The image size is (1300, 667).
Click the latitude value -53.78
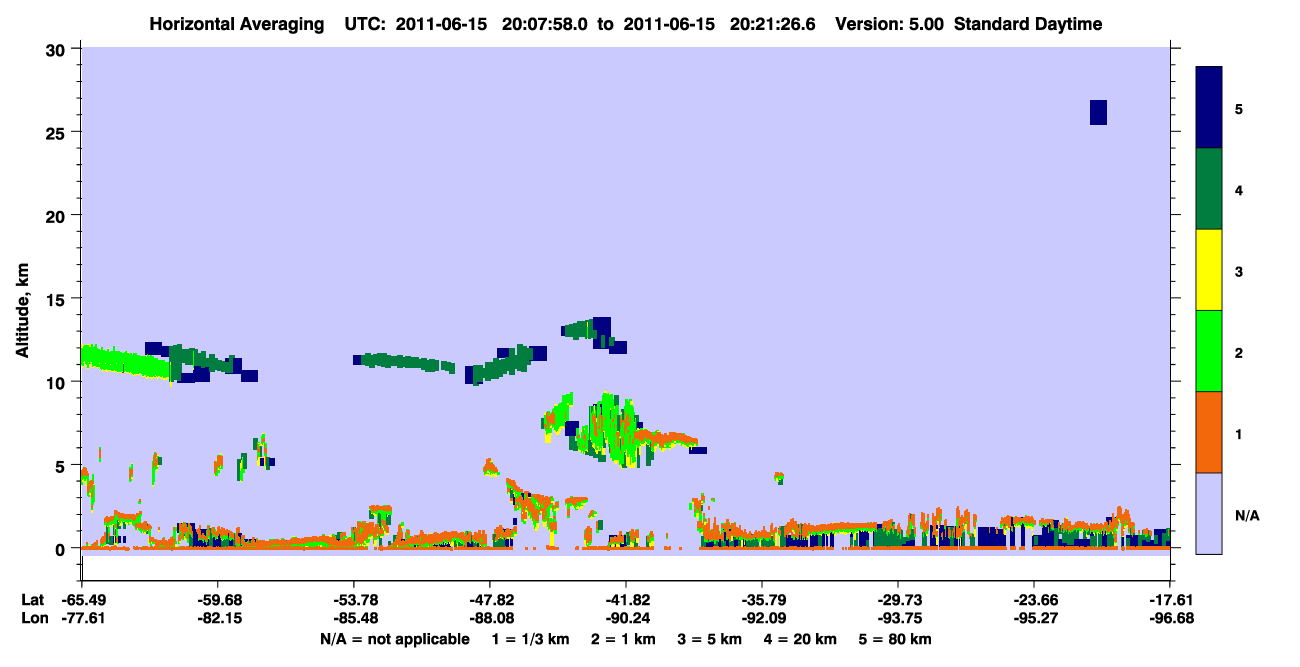pyautogui.click(x=354, y=600)
